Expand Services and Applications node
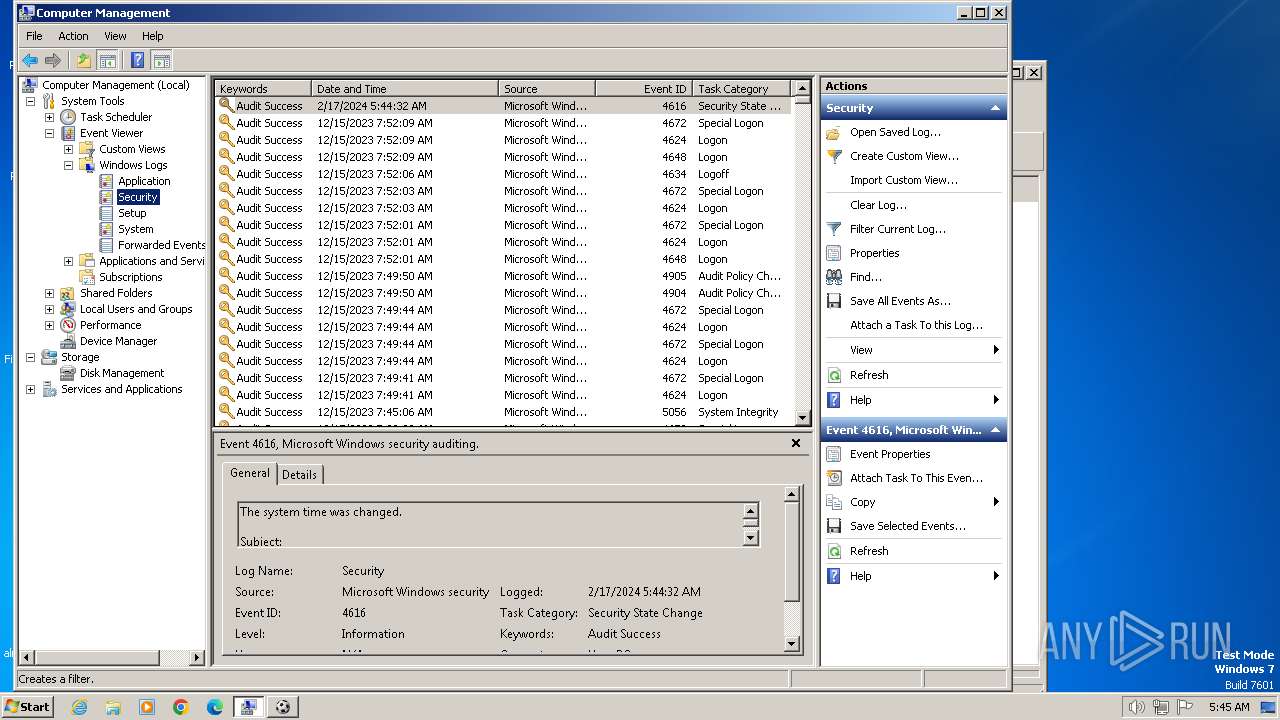This screenshot has height=720, width=1280. 30,389
